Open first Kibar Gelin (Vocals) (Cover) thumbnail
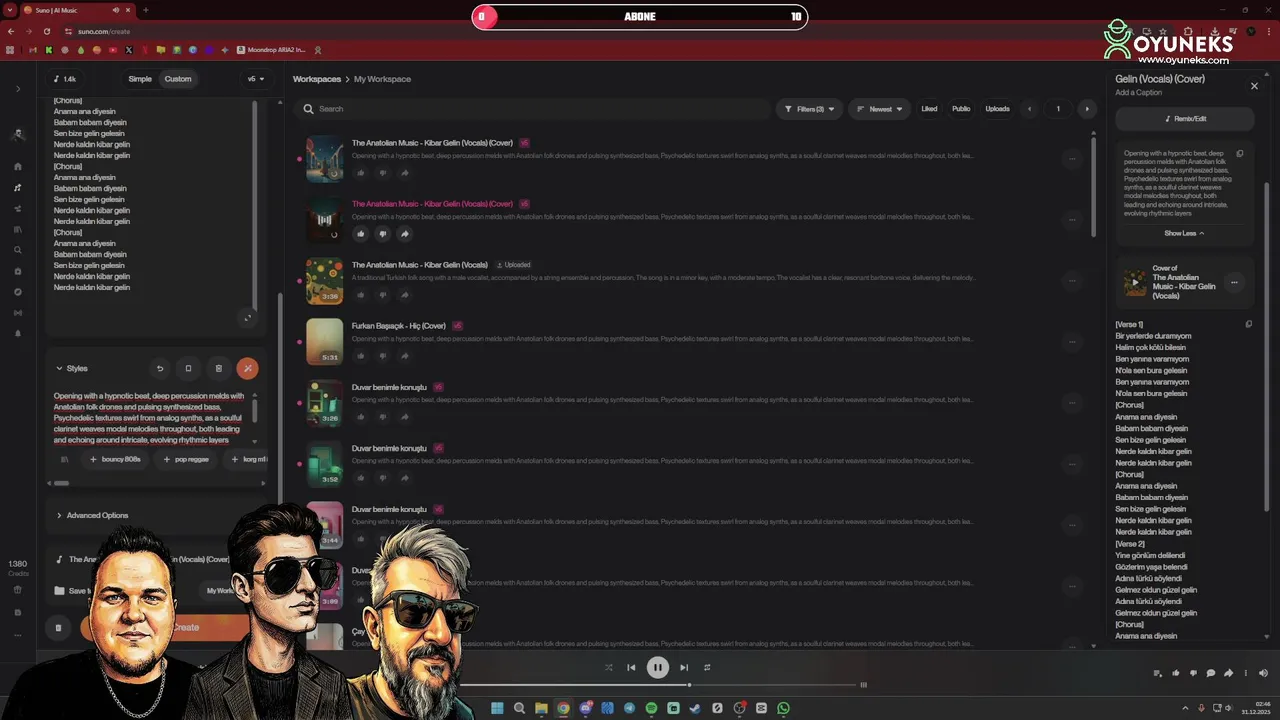Screen dimensions: 1280x720 click(324, 158)
